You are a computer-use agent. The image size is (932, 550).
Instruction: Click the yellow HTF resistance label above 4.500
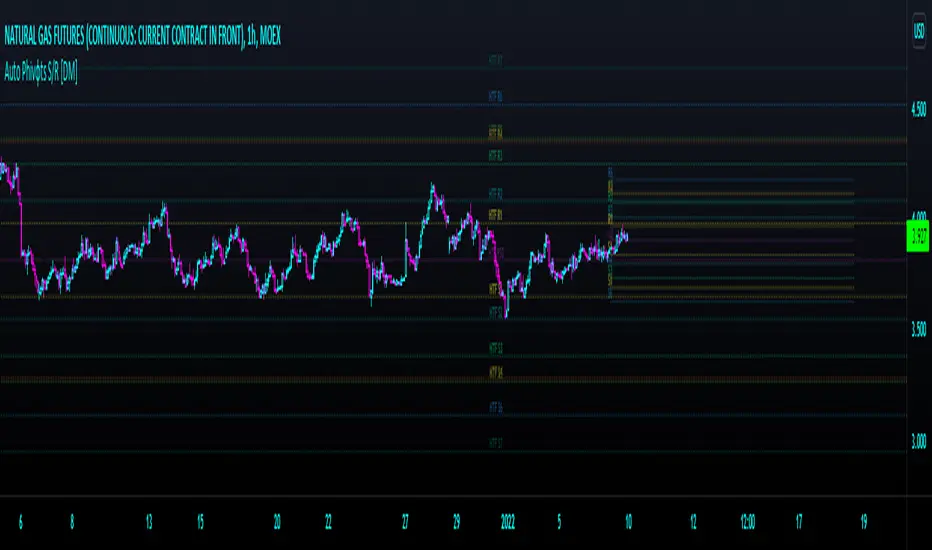point(496,132)
